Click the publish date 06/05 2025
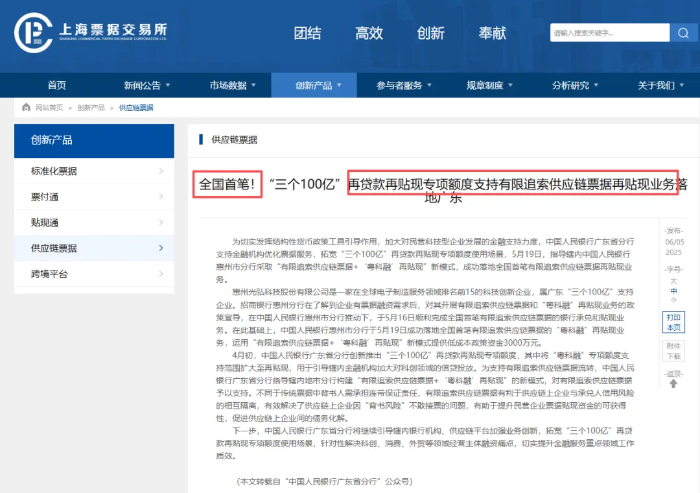 click(x=674, y=247)
